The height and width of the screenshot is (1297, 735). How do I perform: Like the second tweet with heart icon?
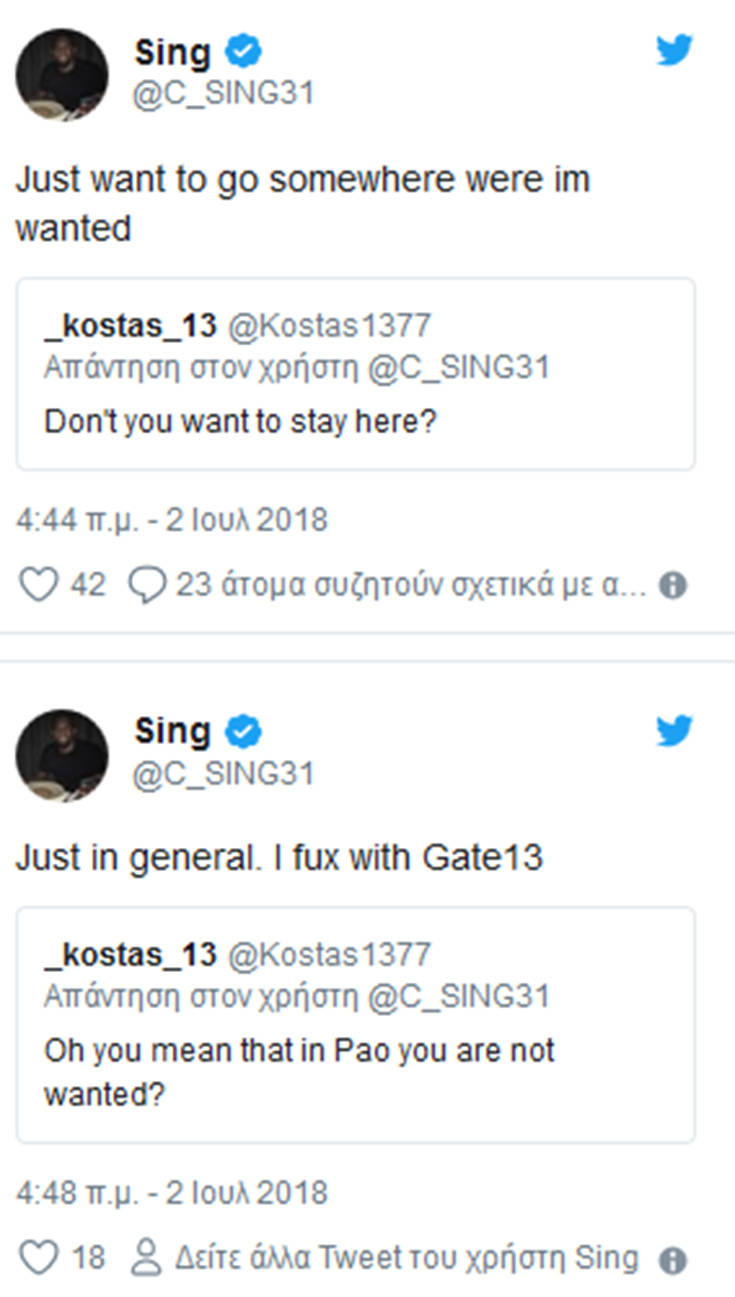[x=39, y=1257]
